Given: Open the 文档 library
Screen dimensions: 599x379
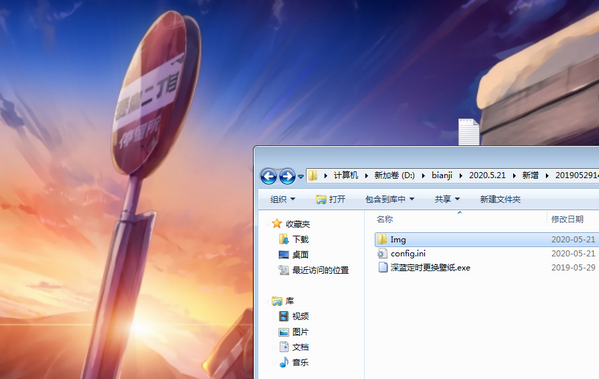Looking at the screenshot, I should coord(300,347).
